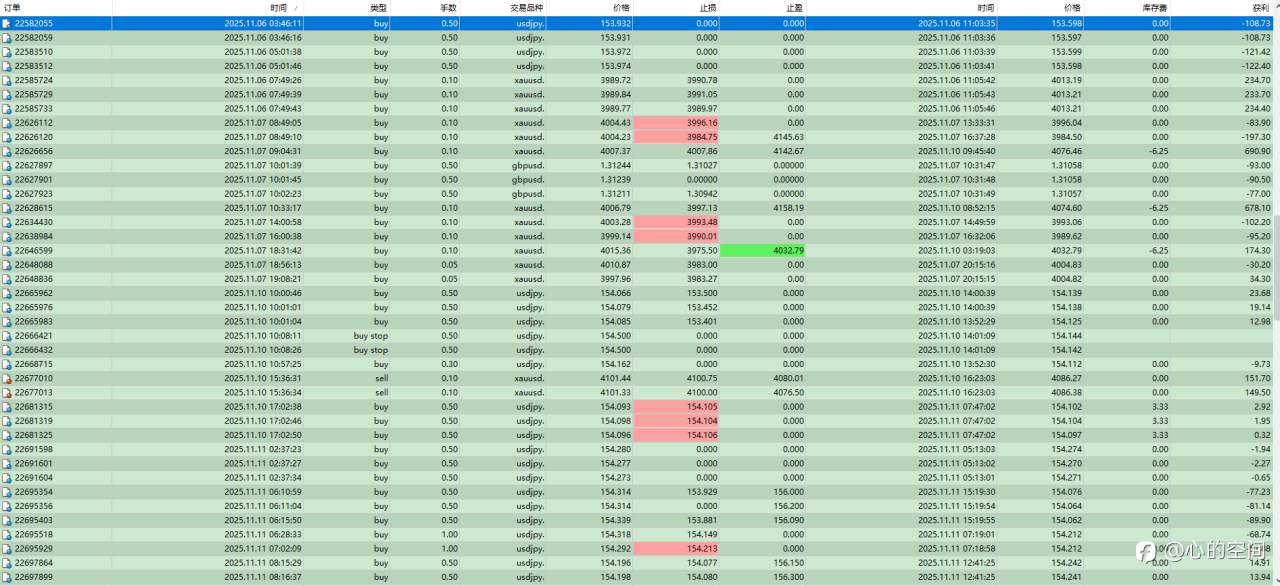The height and width of the screenshot is (586, 1280).
Task: Select open price 1.31244
Action: (x=615, y=165)
